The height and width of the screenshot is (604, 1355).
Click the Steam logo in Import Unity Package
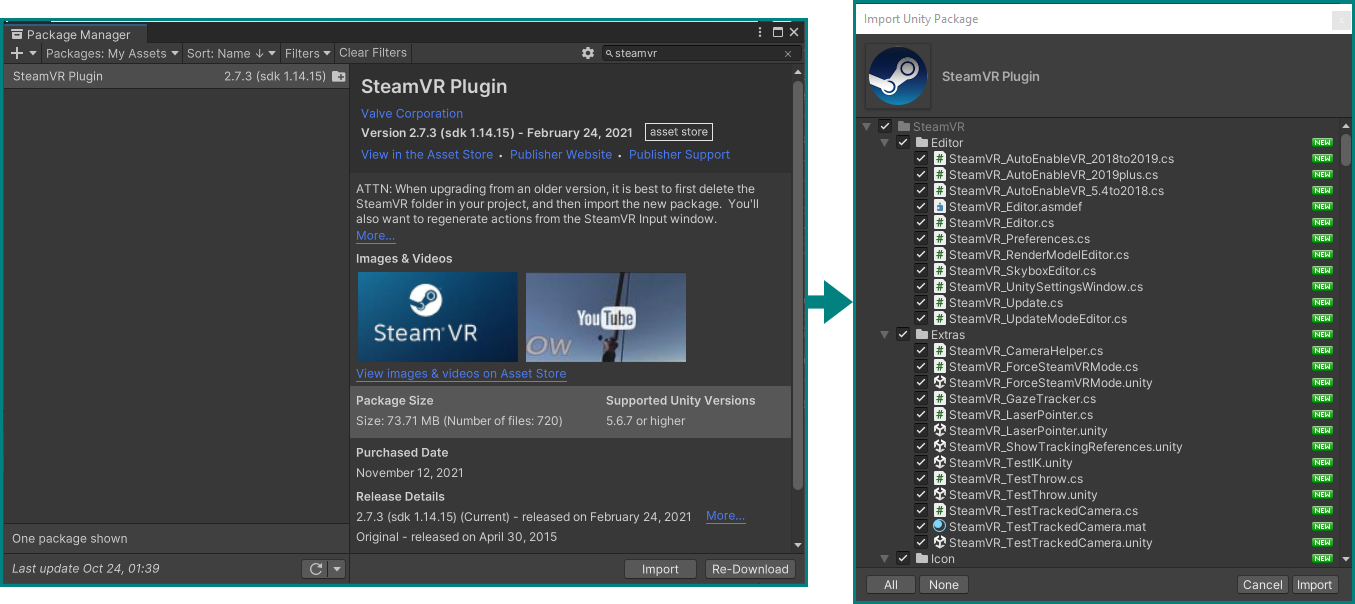point(898,76)
